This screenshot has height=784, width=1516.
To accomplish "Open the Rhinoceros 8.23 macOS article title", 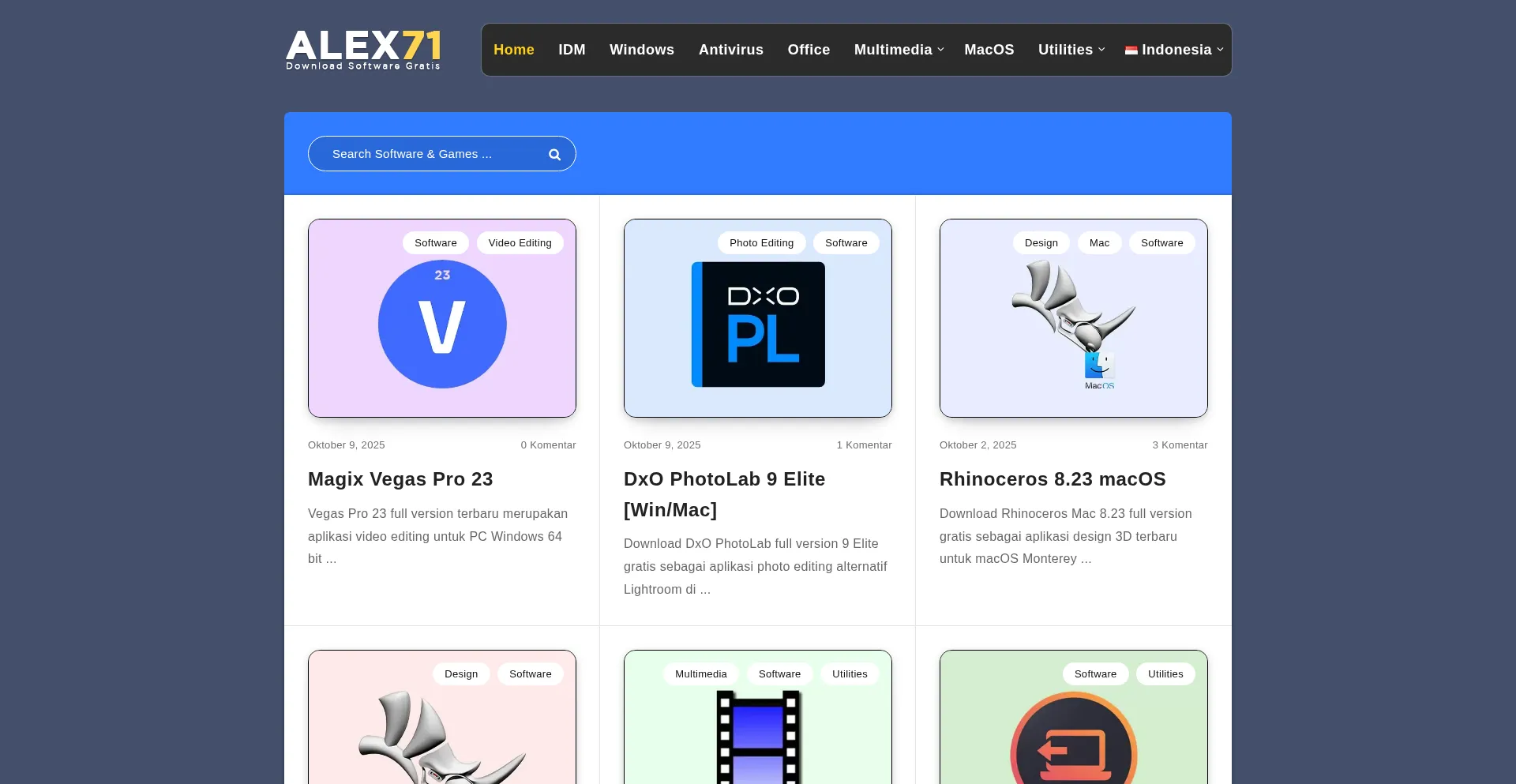I will (x=1053, y=479).
